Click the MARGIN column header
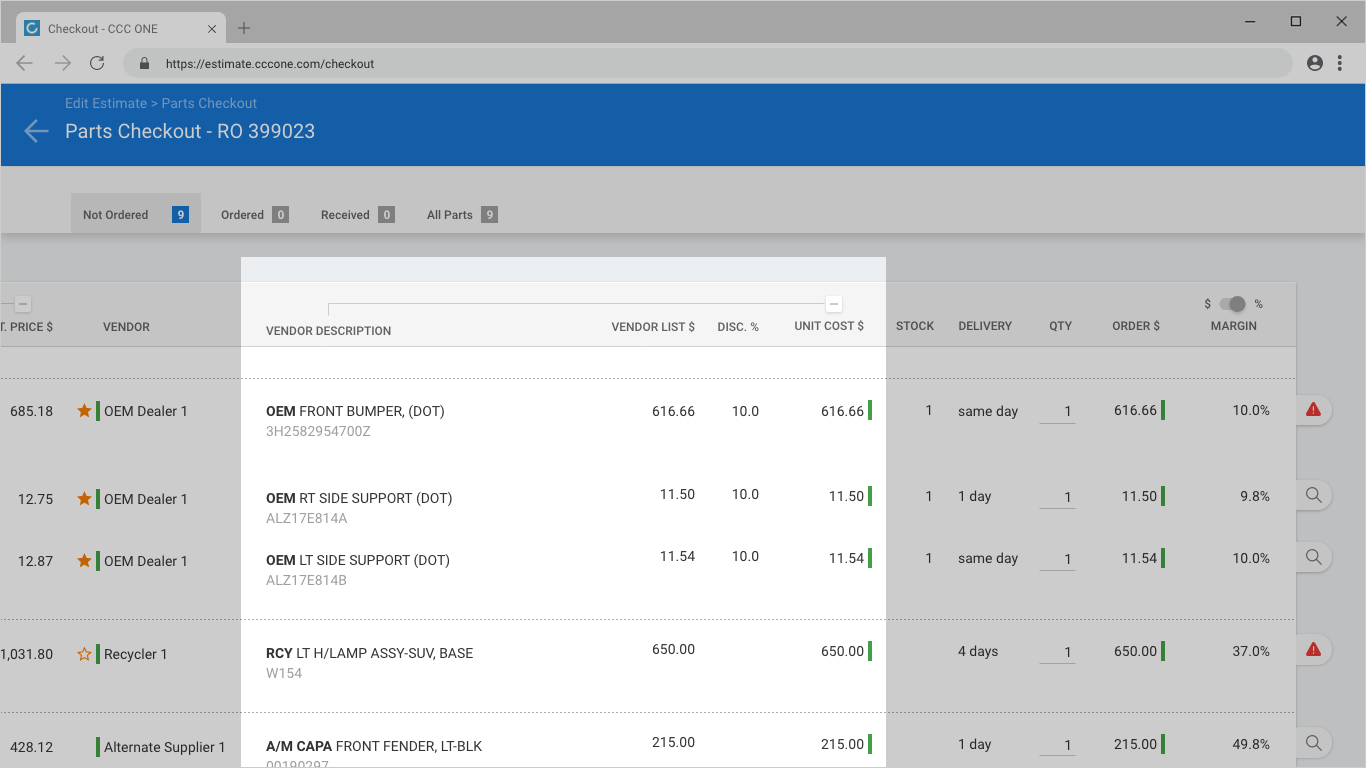The width and height of the screenshot is (1366, 768). [1234, 326]
